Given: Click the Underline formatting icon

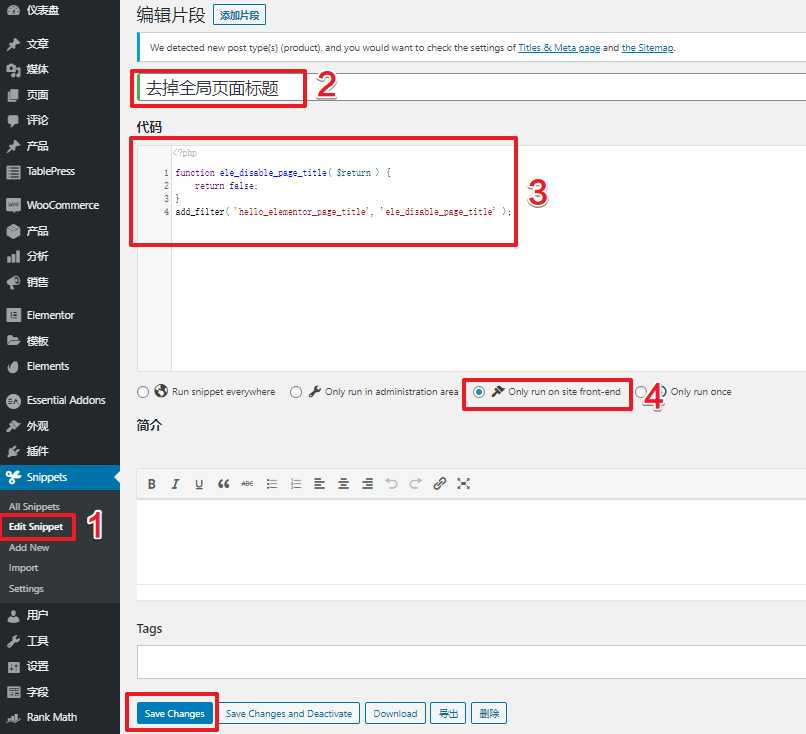Looking at the screenshot, I should [199, 484].
